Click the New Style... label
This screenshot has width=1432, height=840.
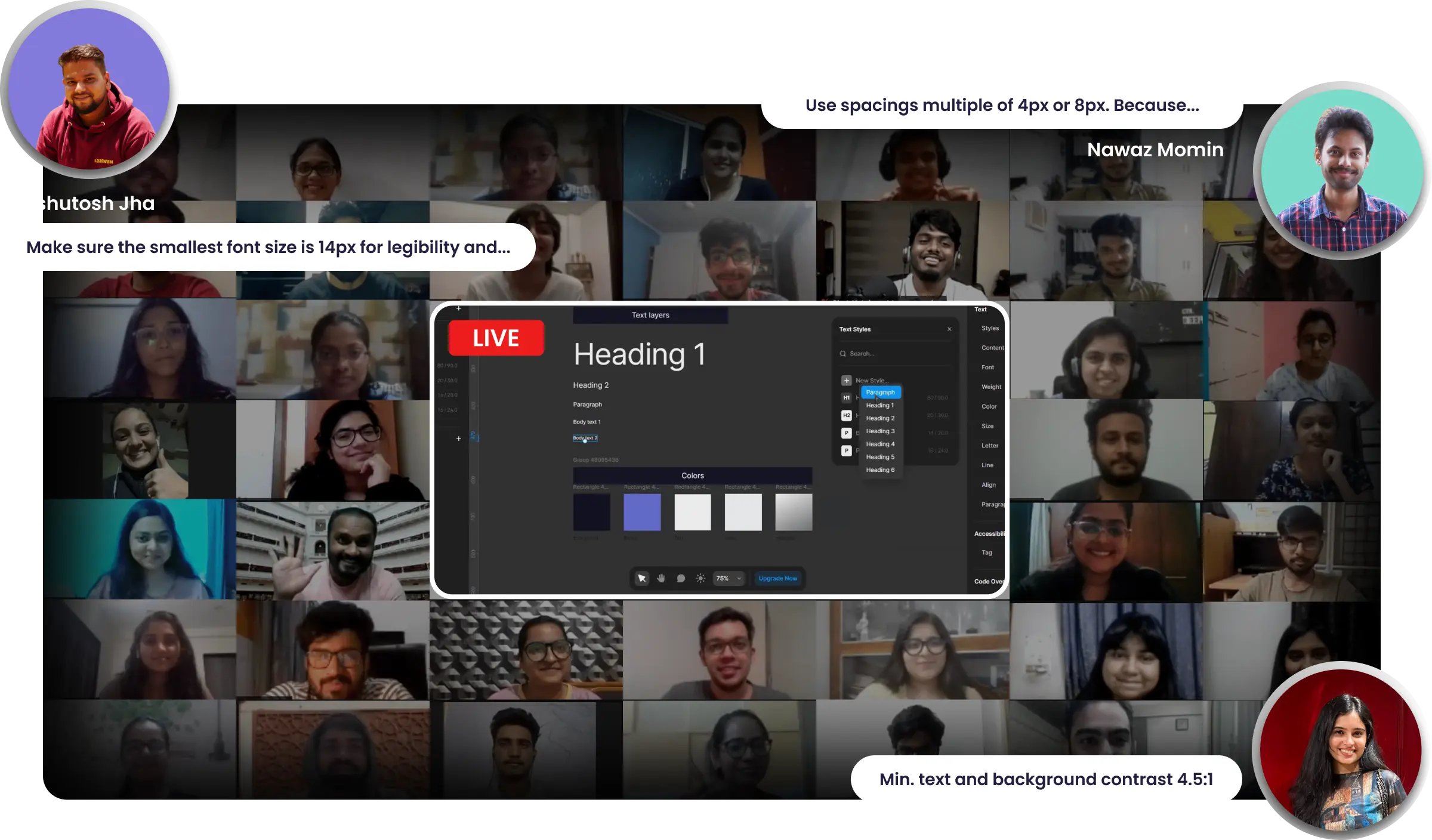click(x=872, y=381)
